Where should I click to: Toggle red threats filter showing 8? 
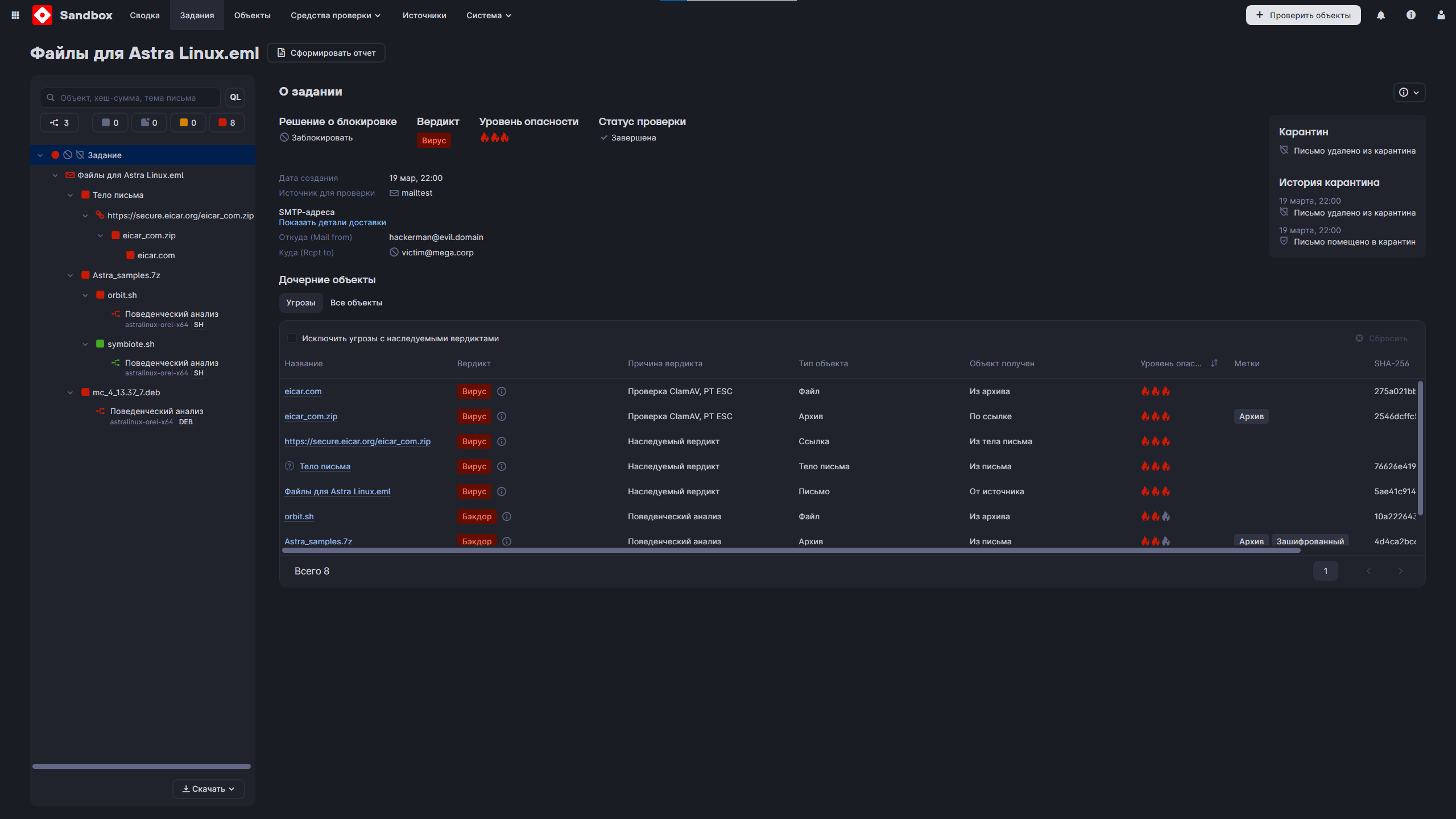227,123
